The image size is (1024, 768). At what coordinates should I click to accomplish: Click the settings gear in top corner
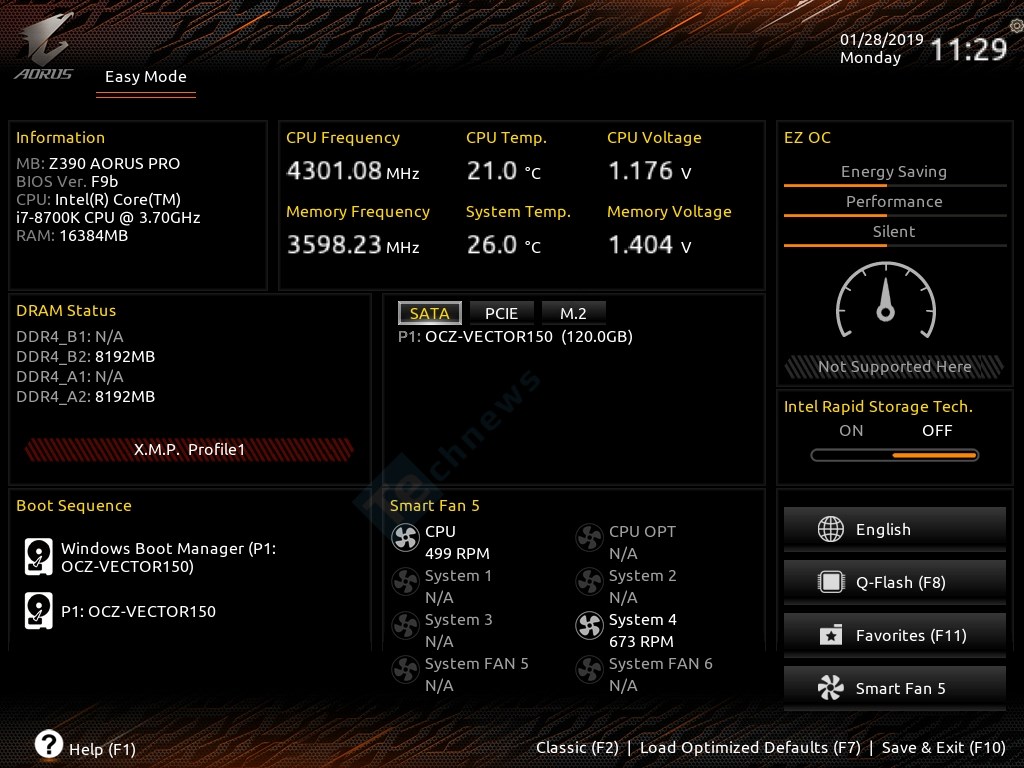point(1016,25)
